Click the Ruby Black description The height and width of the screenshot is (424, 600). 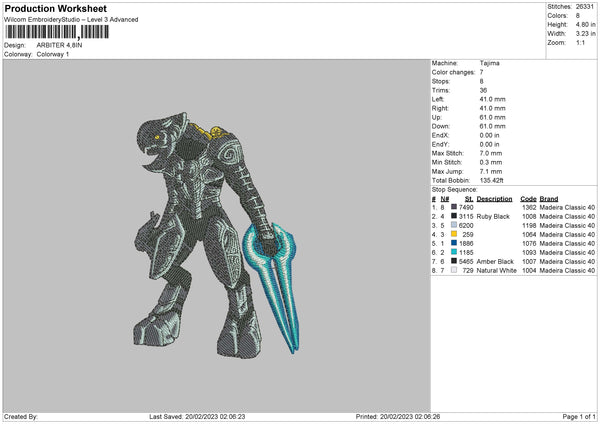point(493,217)
